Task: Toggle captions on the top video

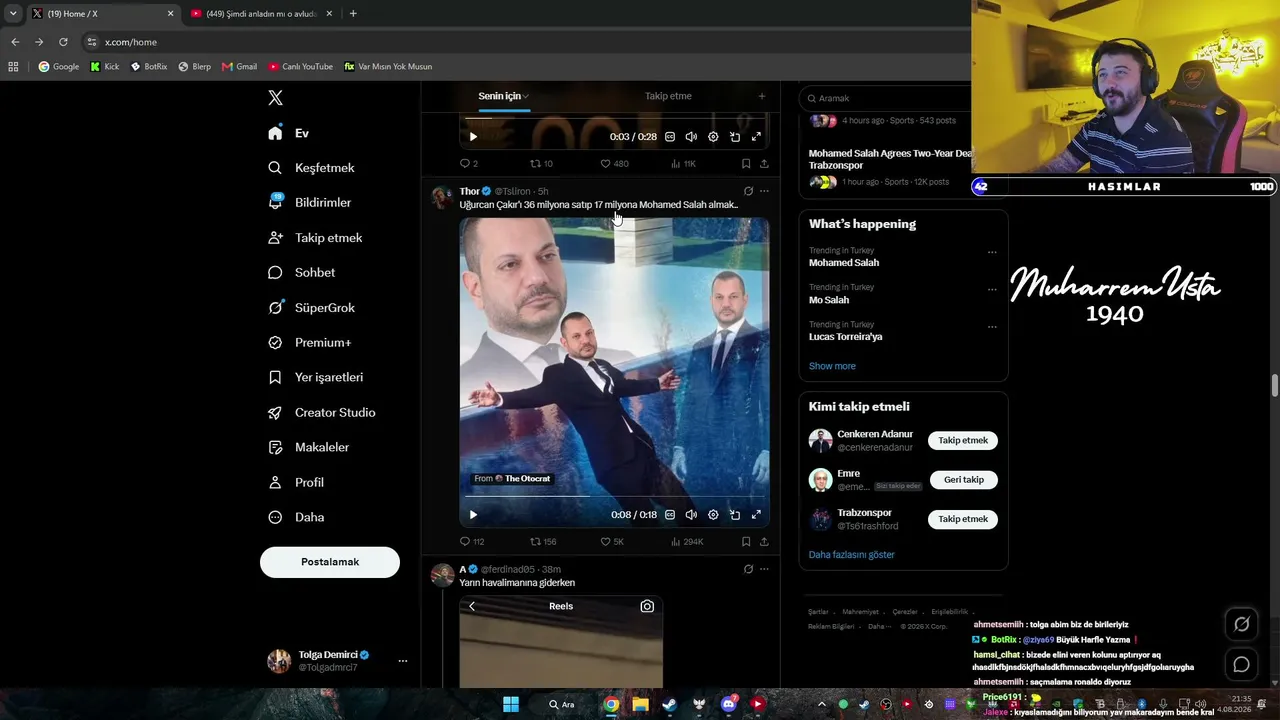Action: (670, 137)
